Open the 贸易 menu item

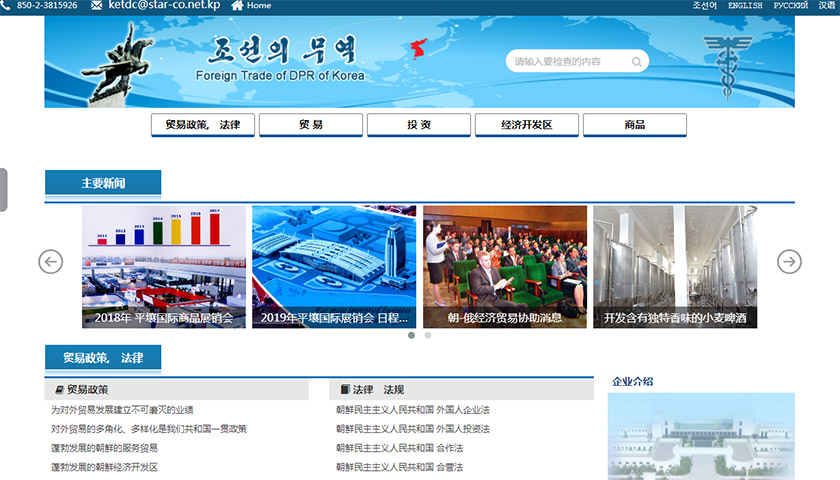[x=311, y=125]
